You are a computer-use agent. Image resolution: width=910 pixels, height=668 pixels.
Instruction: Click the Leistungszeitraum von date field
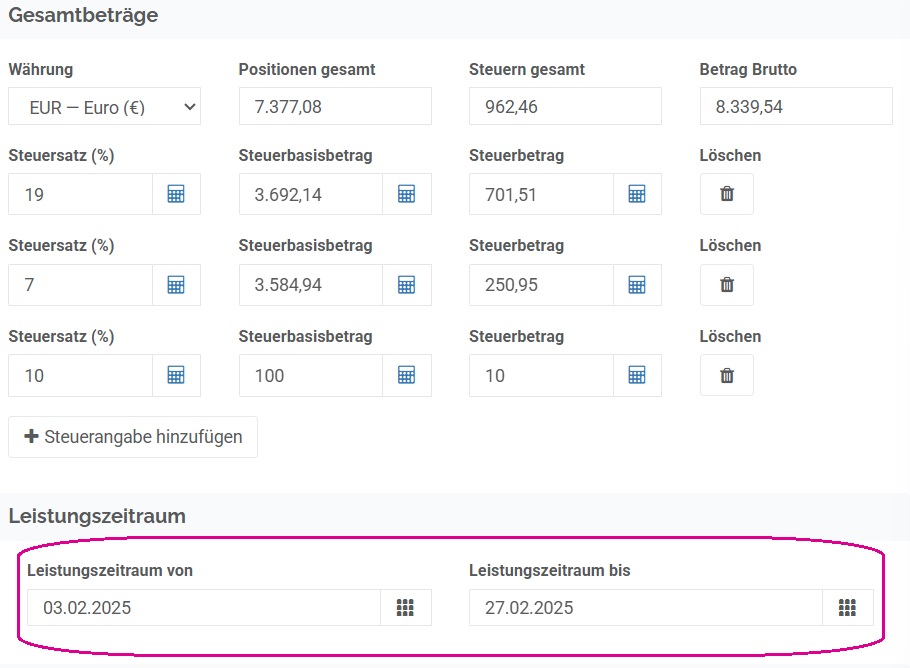coord(204,608)
